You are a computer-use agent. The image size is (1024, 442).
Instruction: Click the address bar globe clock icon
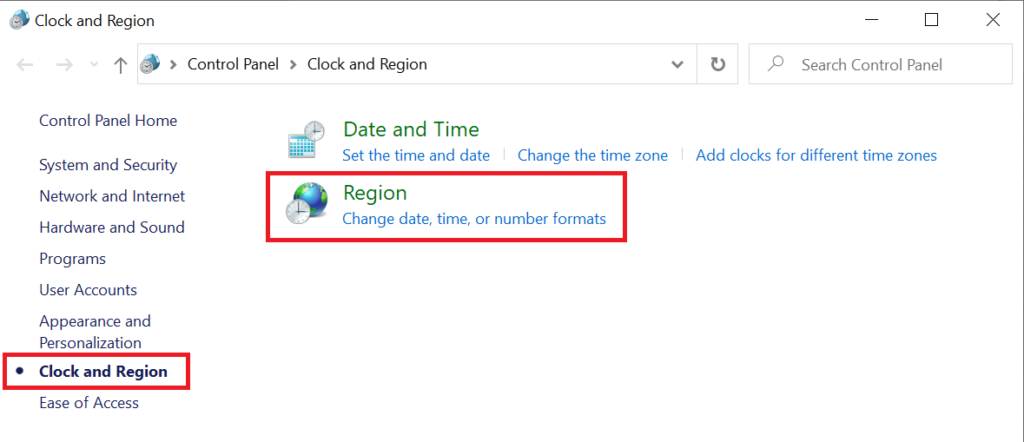150,64
